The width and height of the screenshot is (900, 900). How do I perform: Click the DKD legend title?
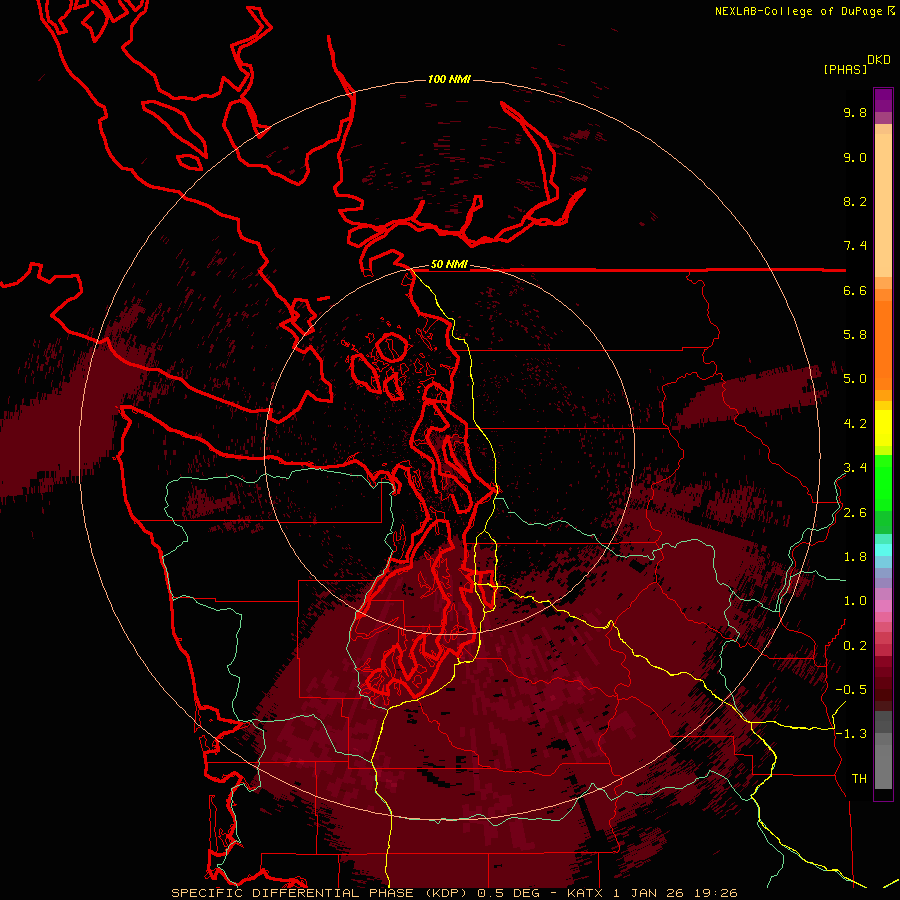click(x=879, y=60)
